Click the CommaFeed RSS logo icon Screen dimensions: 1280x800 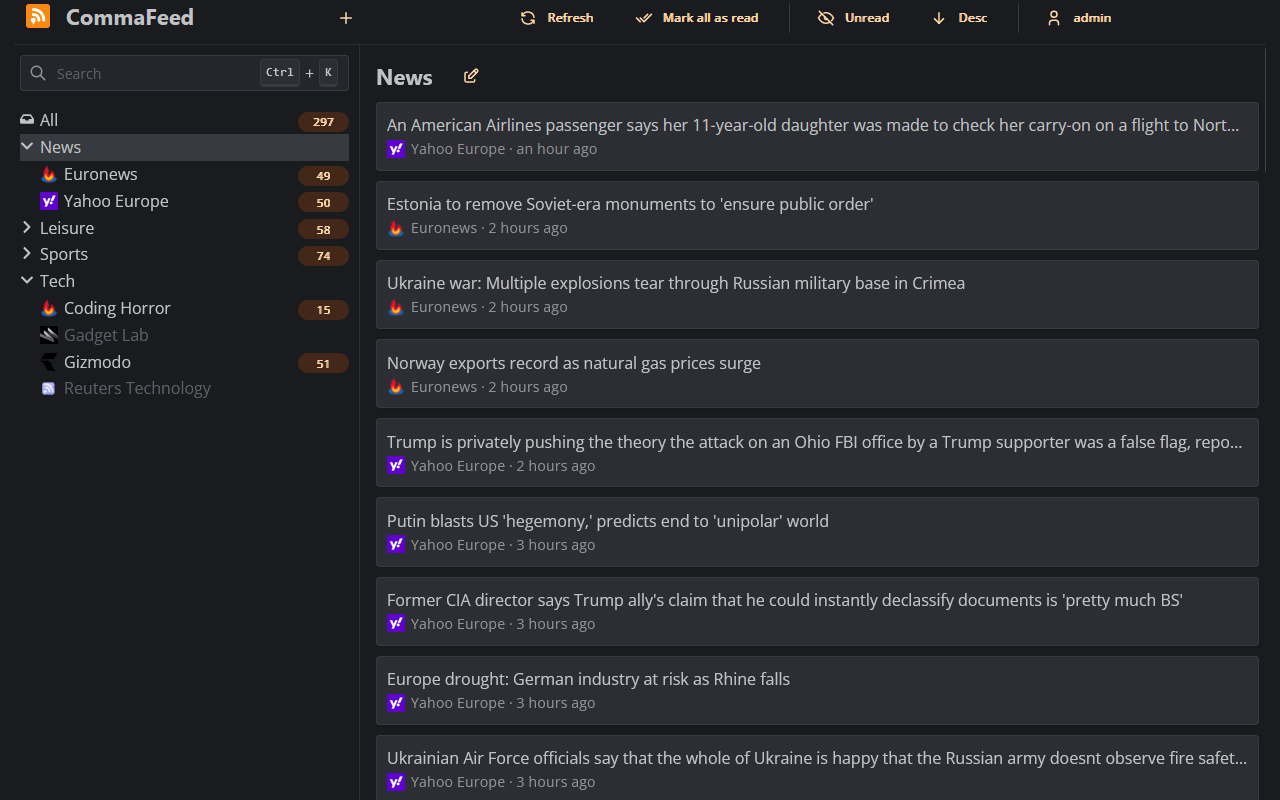[x=37, y=17]
